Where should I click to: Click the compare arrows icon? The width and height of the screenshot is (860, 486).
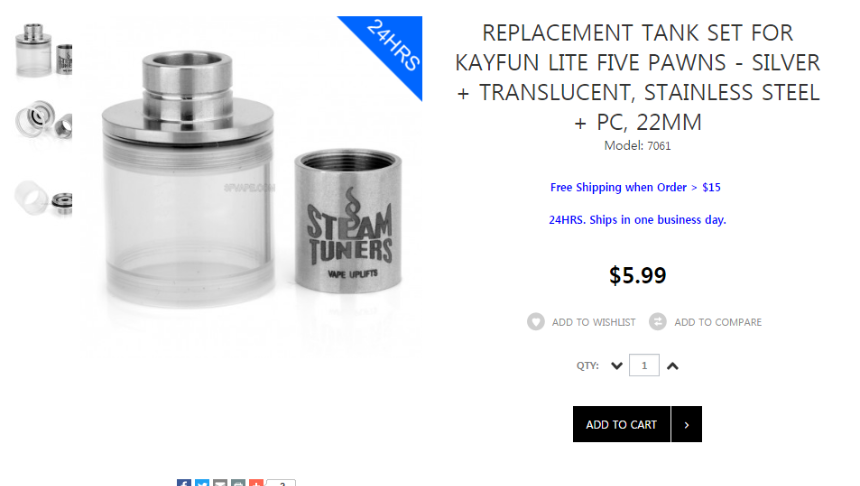coord(658,321)
